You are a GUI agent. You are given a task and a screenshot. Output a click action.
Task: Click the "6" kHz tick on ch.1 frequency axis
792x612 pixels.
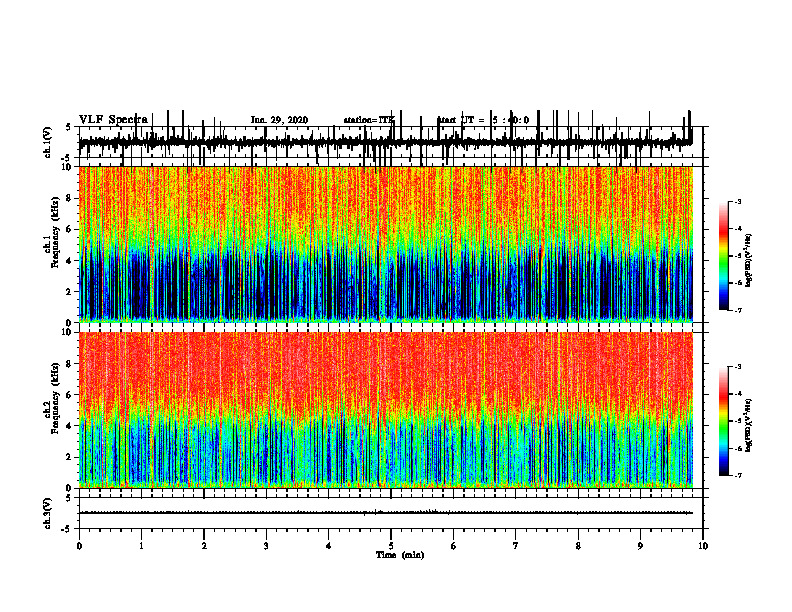(x=69, y=229)
